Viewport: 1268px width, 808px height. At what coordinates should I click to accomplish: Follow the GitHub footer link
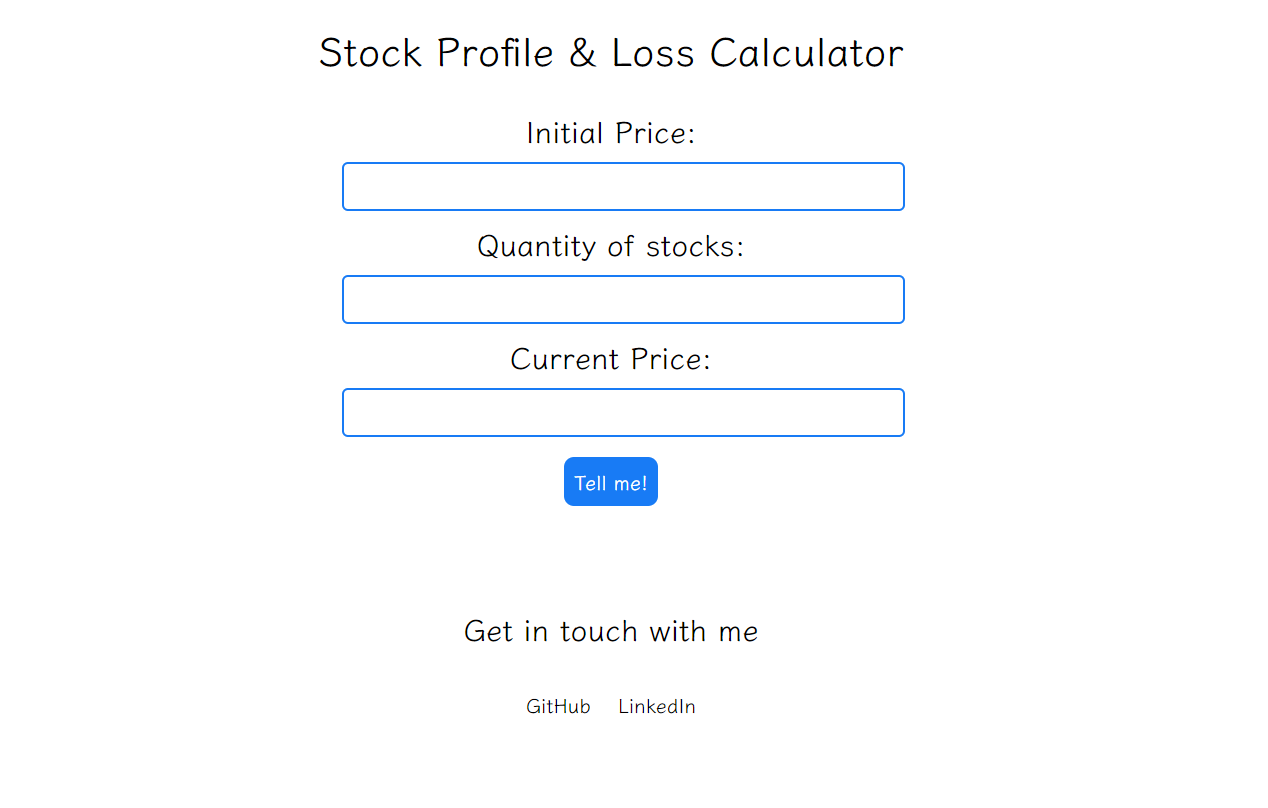point(558,707)
